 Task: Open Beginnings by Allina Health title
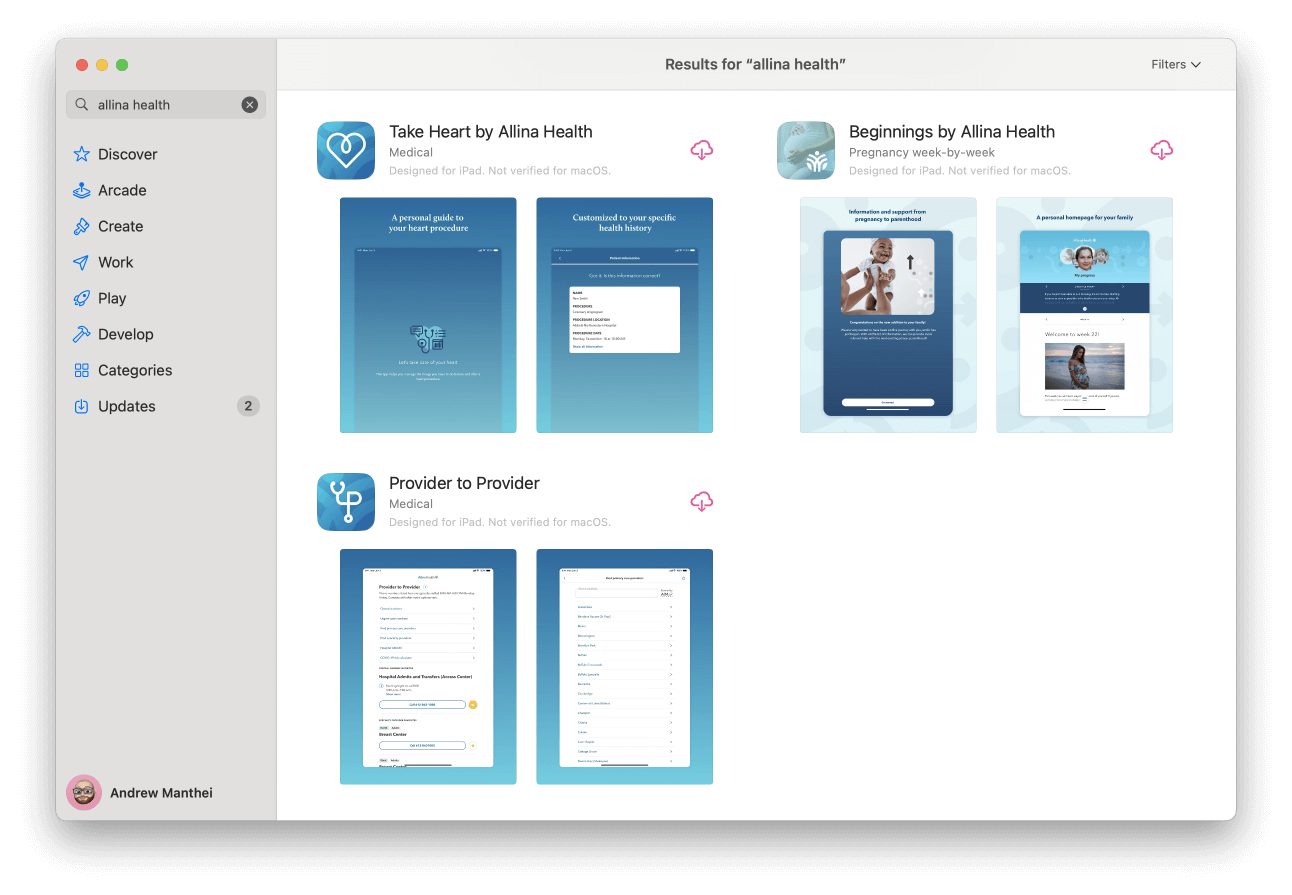[952, 132]
